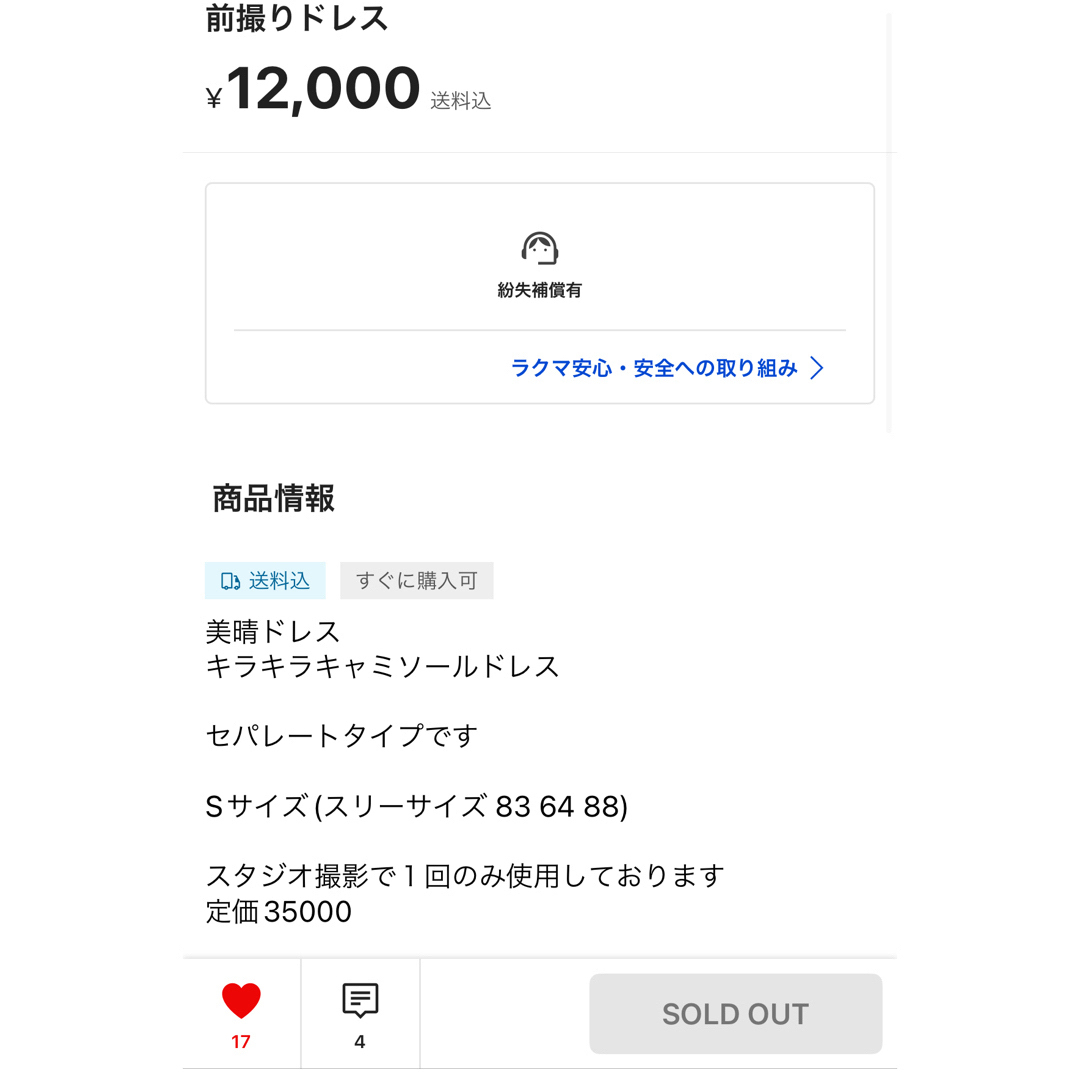Click the support headset icon
The height and width of the screenshot is (1080, 1080).
click(540, 248)
